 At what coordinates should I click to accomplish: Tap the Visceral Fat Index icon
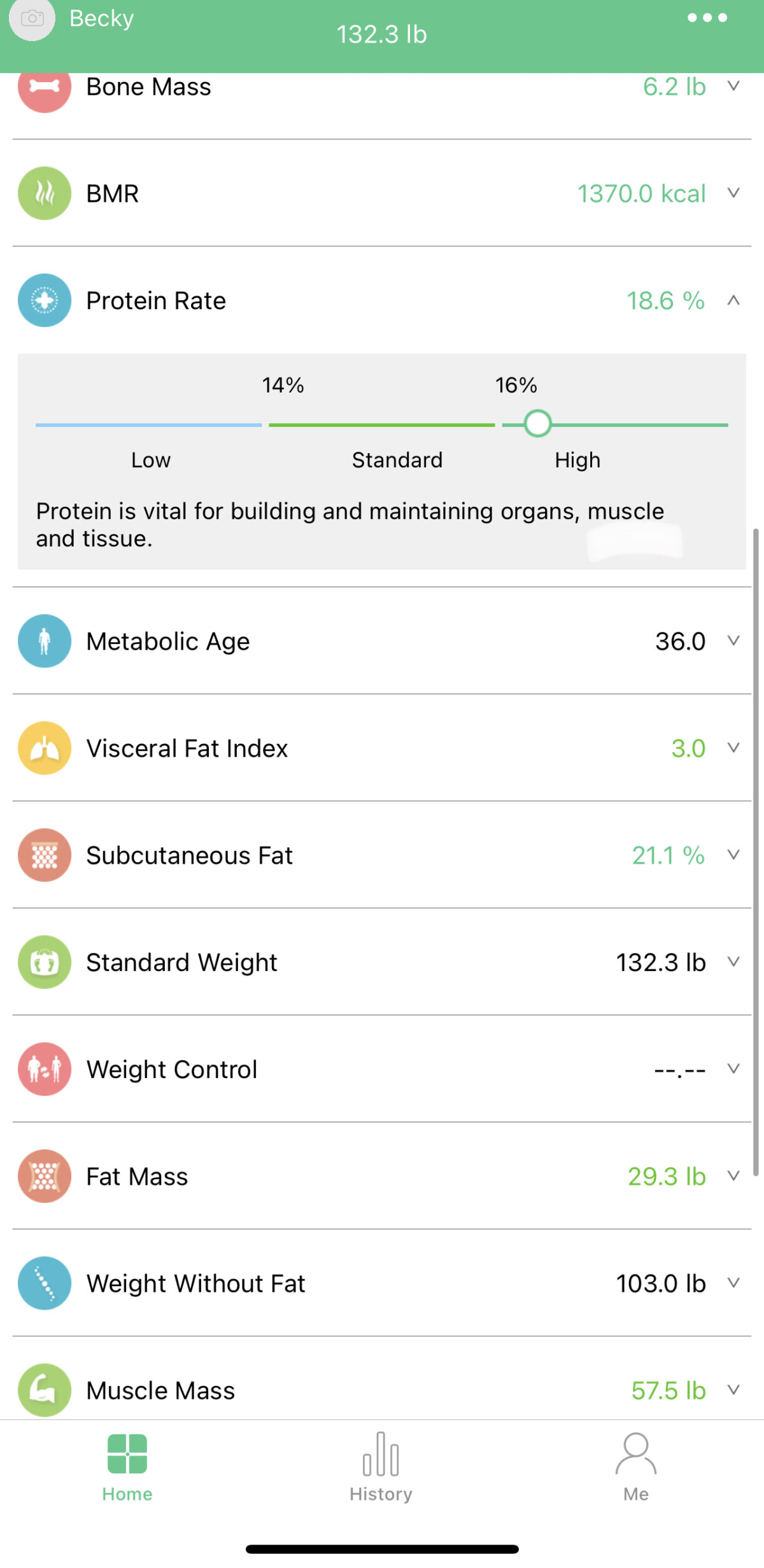pyautogui.click(x=45, y=748)
